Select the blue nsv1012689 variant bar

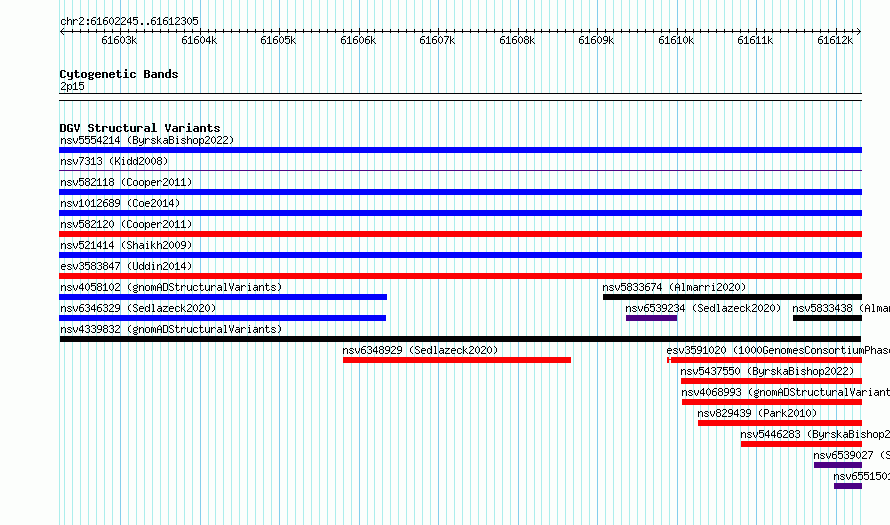(460, 213)
